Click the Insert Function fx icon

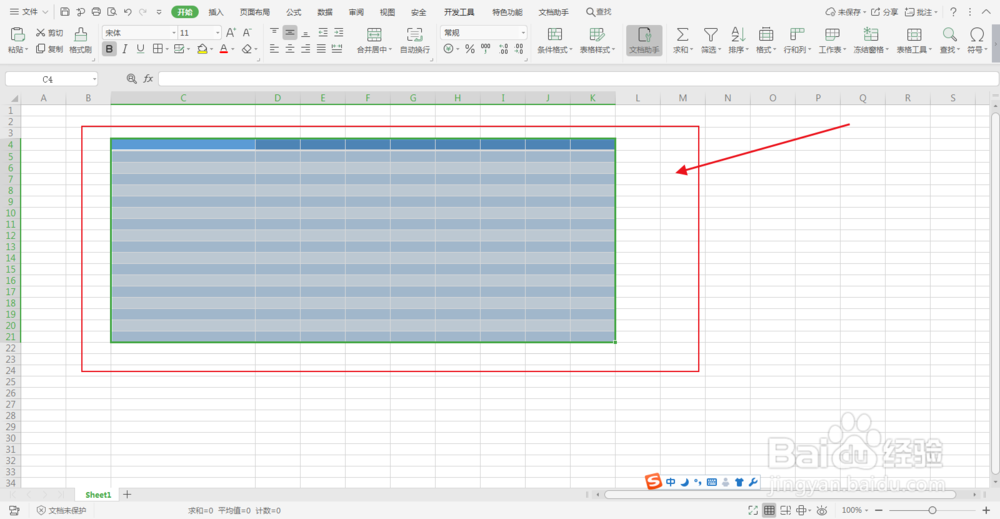click(x=148, y=78)
